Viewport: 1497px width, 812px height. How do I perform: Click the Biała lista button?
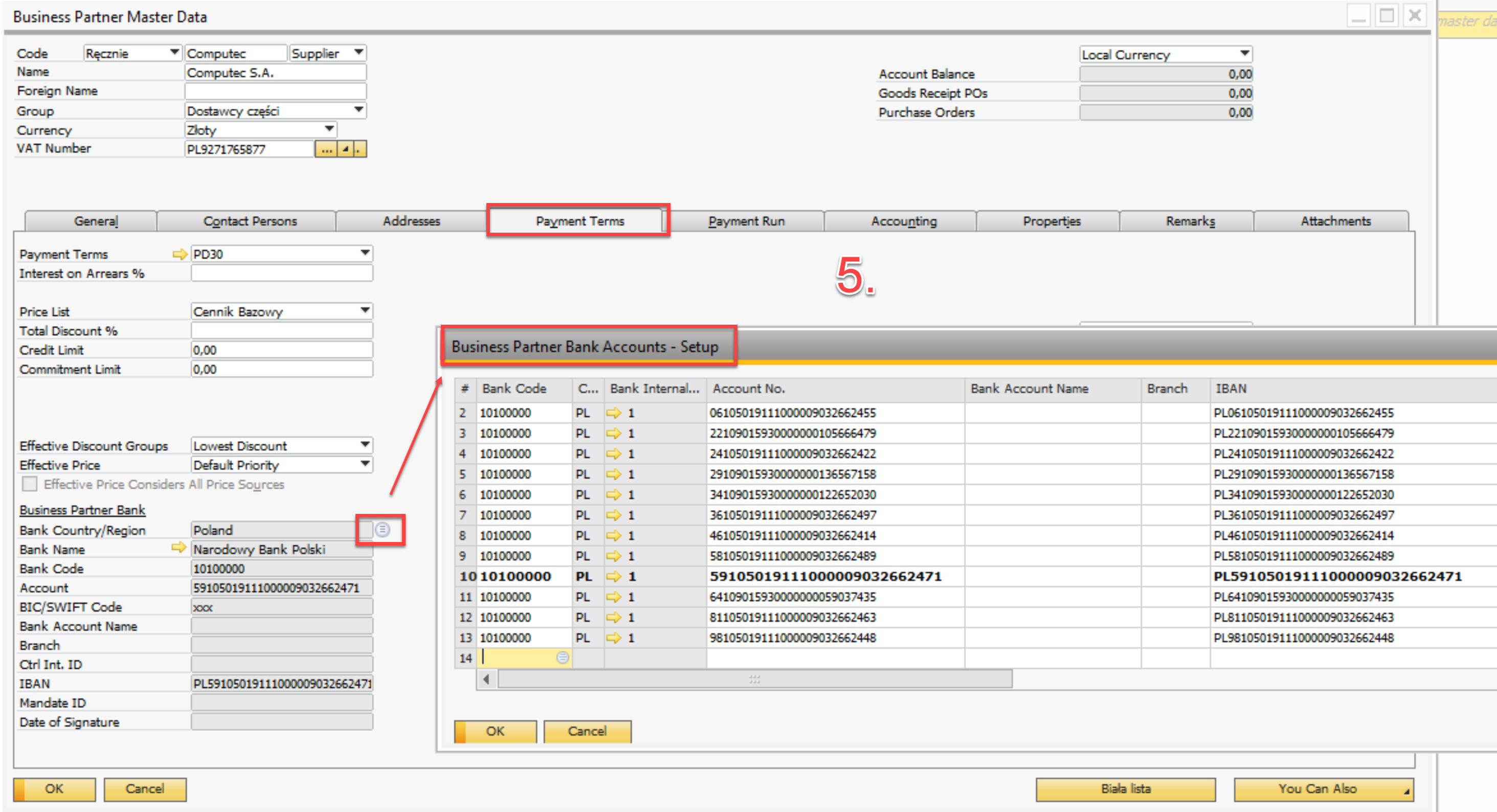click(x=1125, y=789)
